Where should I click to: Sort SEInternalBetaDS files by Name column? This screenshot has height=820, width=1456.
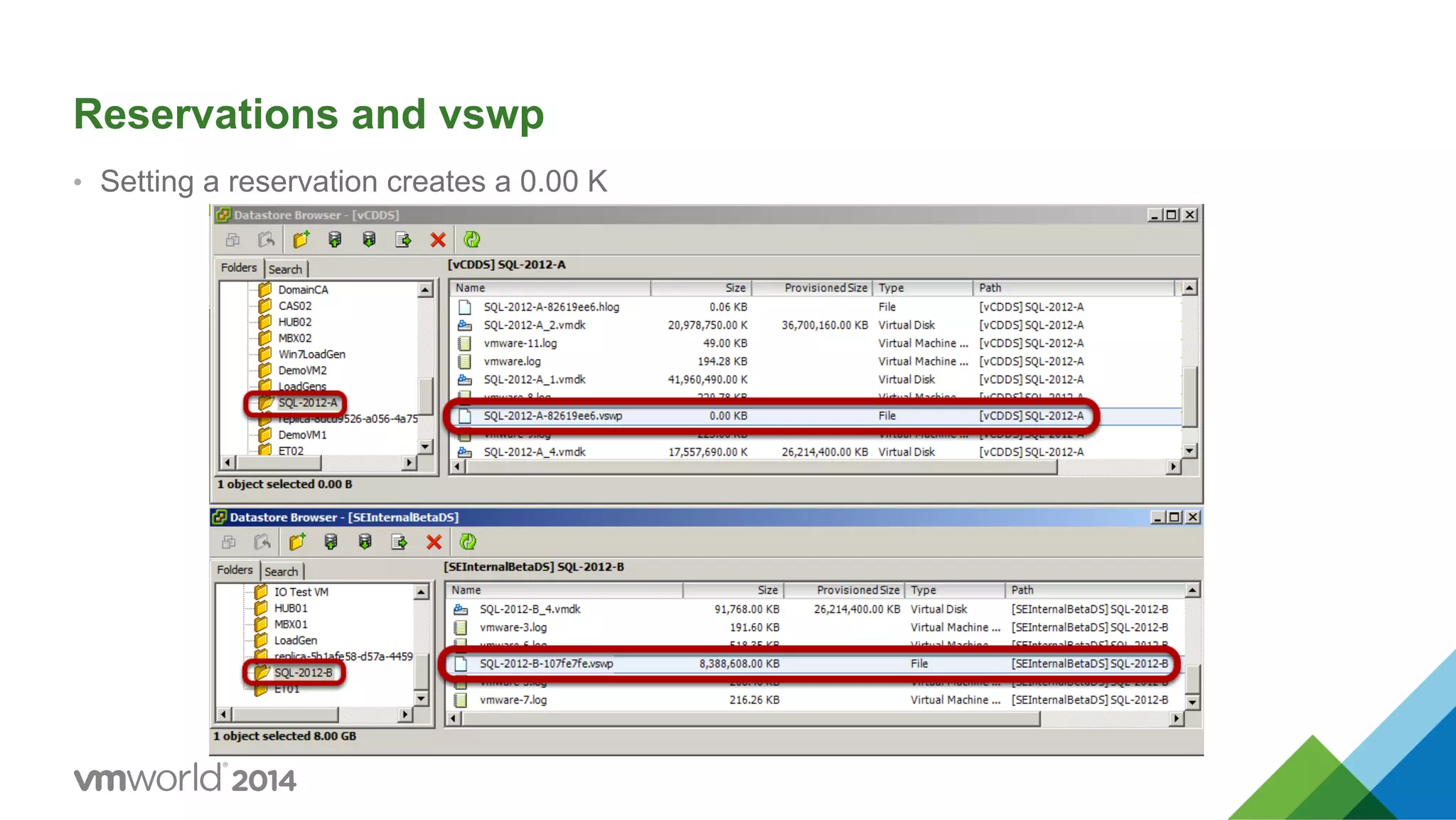pos(564,590)
